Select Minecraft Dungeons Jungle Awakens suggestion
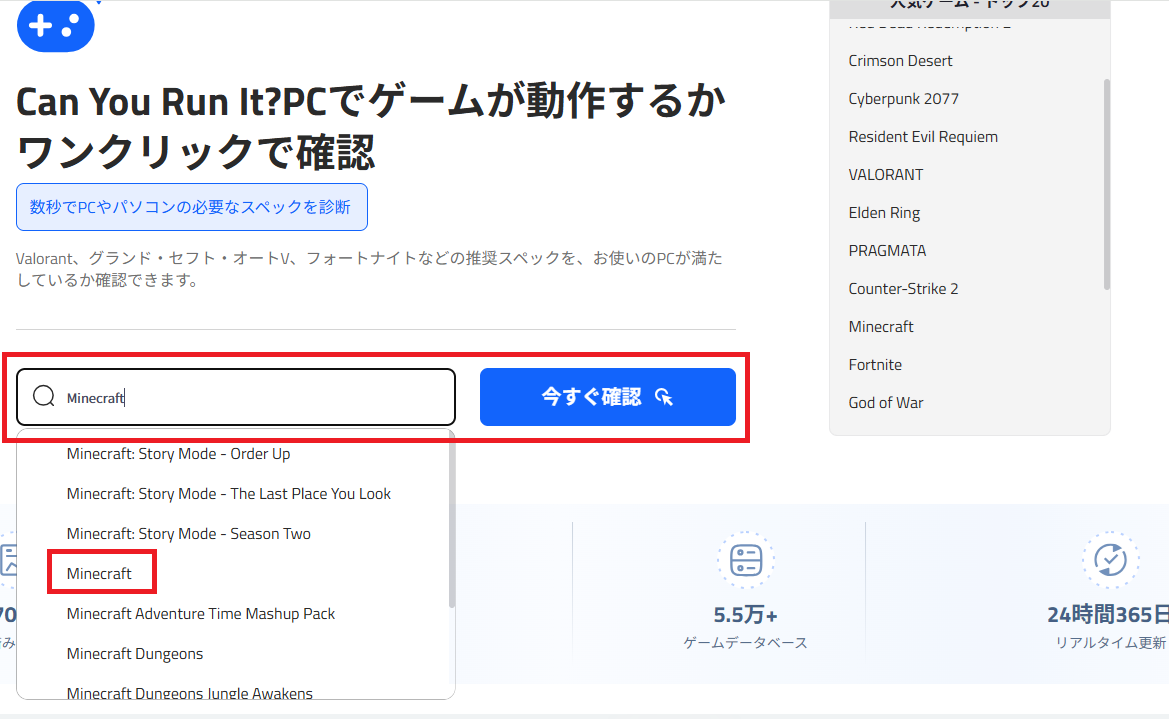Screen dimensions: 1169x719 (189, 693)
